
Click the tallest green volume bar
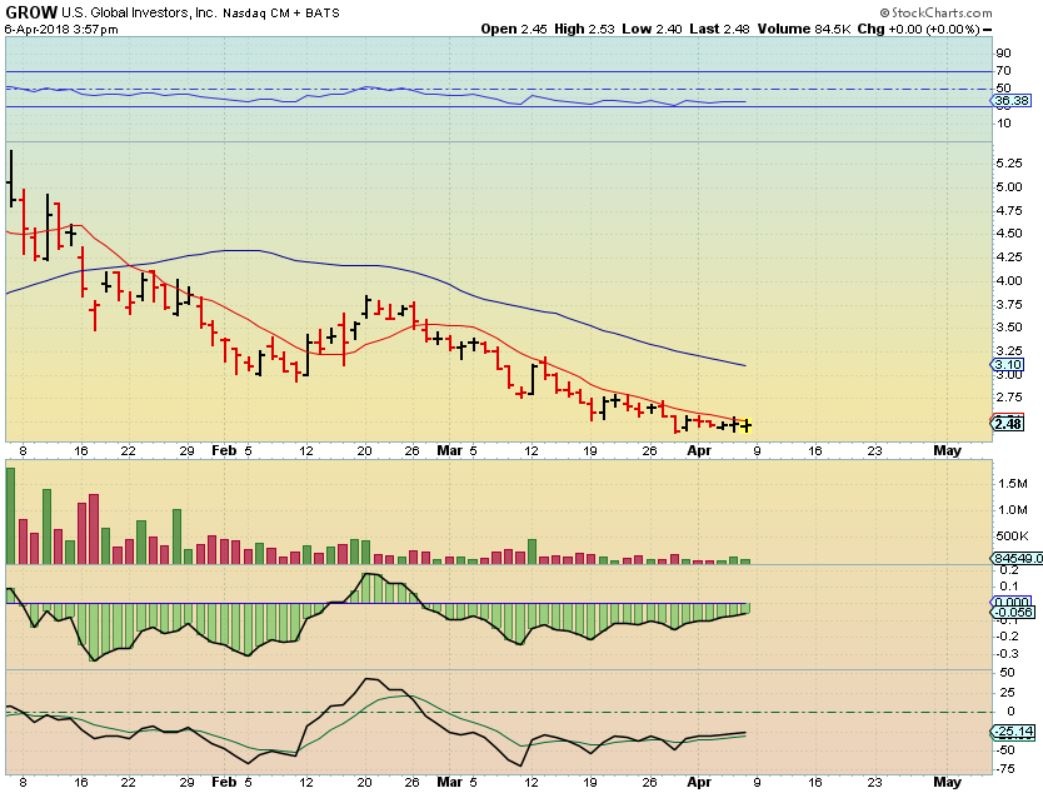click(x=11, y=515)
